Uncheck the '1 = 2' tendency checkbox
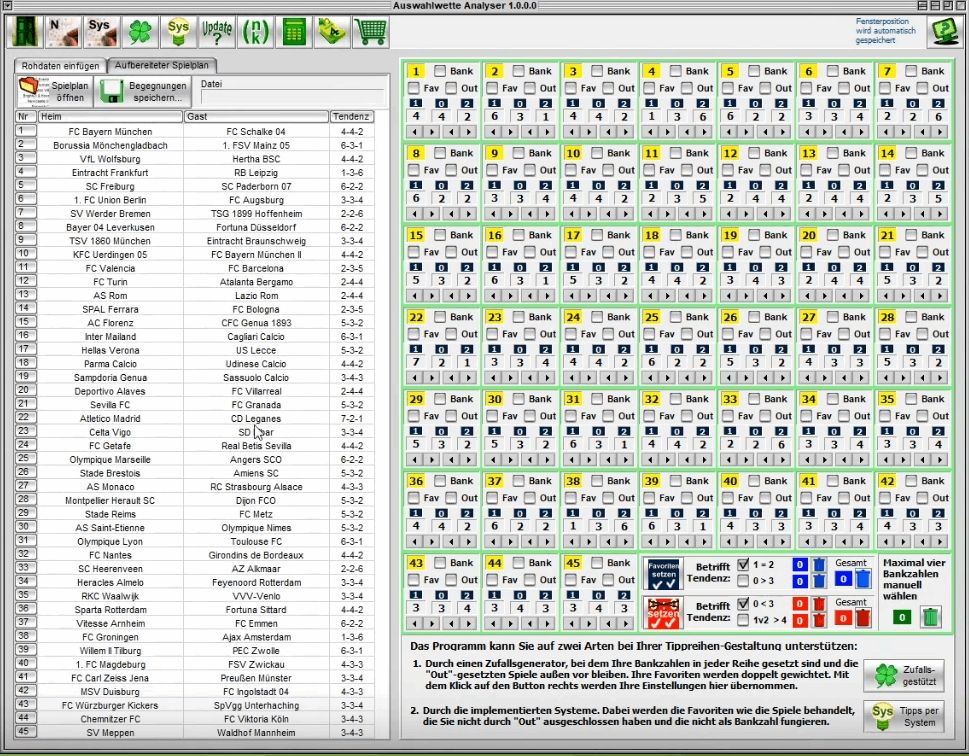The width and height of the screenshot is (969, 756). (743, 564)
